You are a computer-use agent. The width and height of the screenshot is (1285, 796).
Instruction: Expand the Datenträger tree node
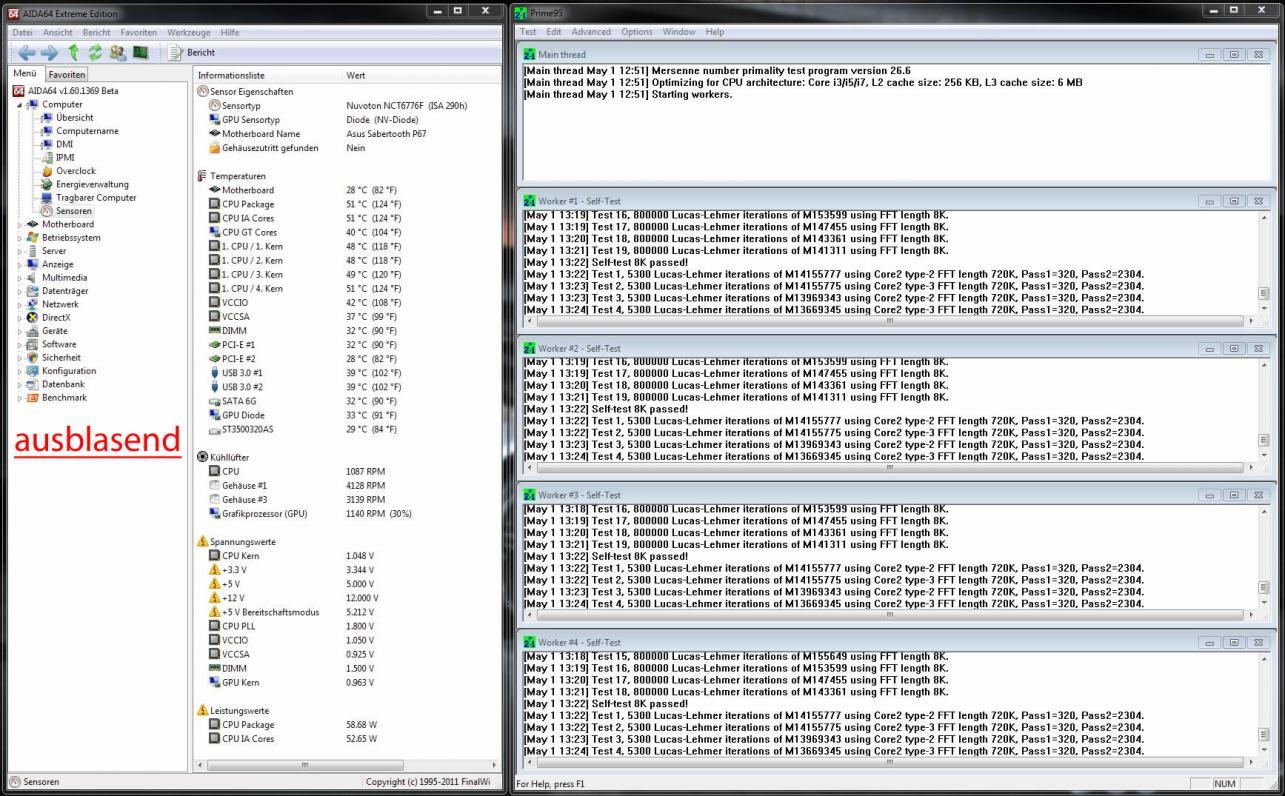tap(19, 291)
